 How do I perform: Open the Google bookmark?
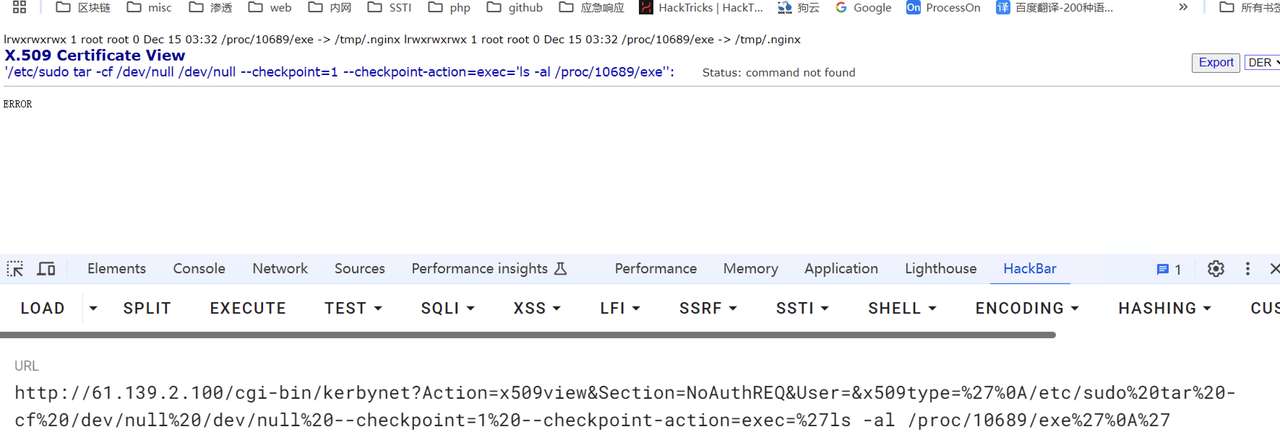pyautogui.click(x=862, y=7)
